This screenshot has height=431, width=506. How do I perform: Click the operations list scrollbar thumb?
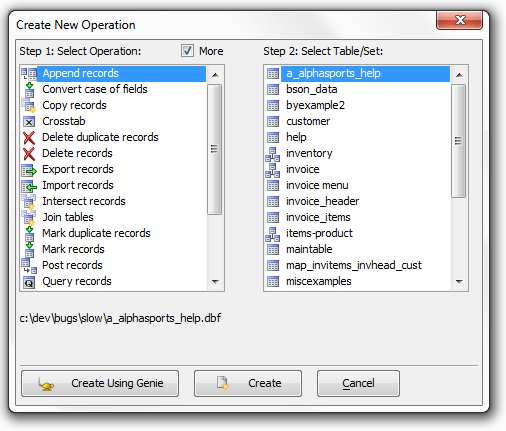point(214,149)
